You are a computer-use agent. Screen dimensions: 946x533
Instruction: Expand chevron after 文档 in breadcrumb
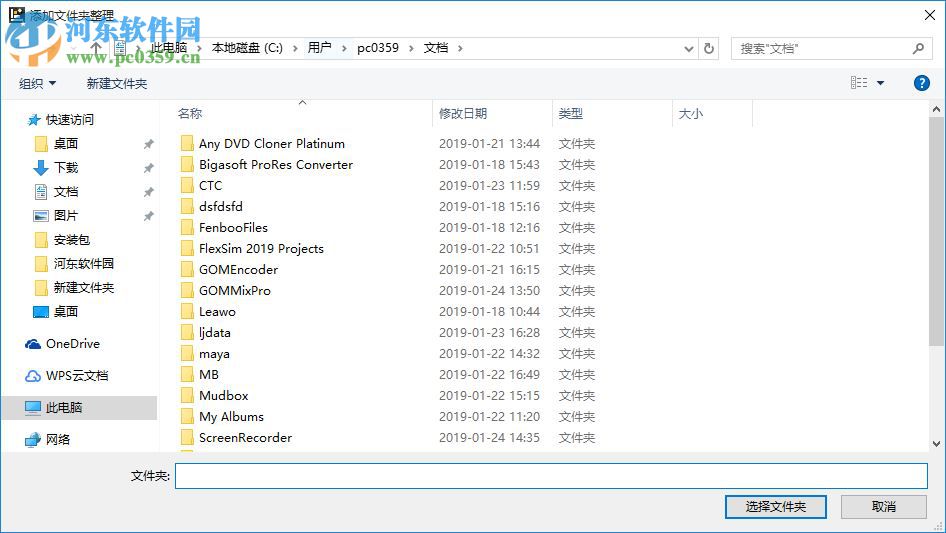tap(460, 48)
